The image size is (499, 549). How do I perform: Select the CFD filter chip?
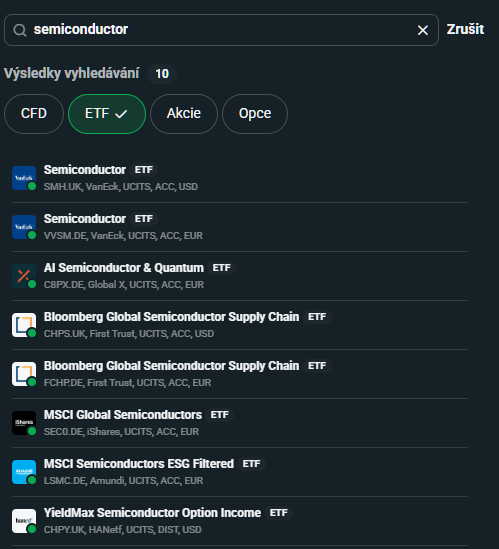coord(34,114)
